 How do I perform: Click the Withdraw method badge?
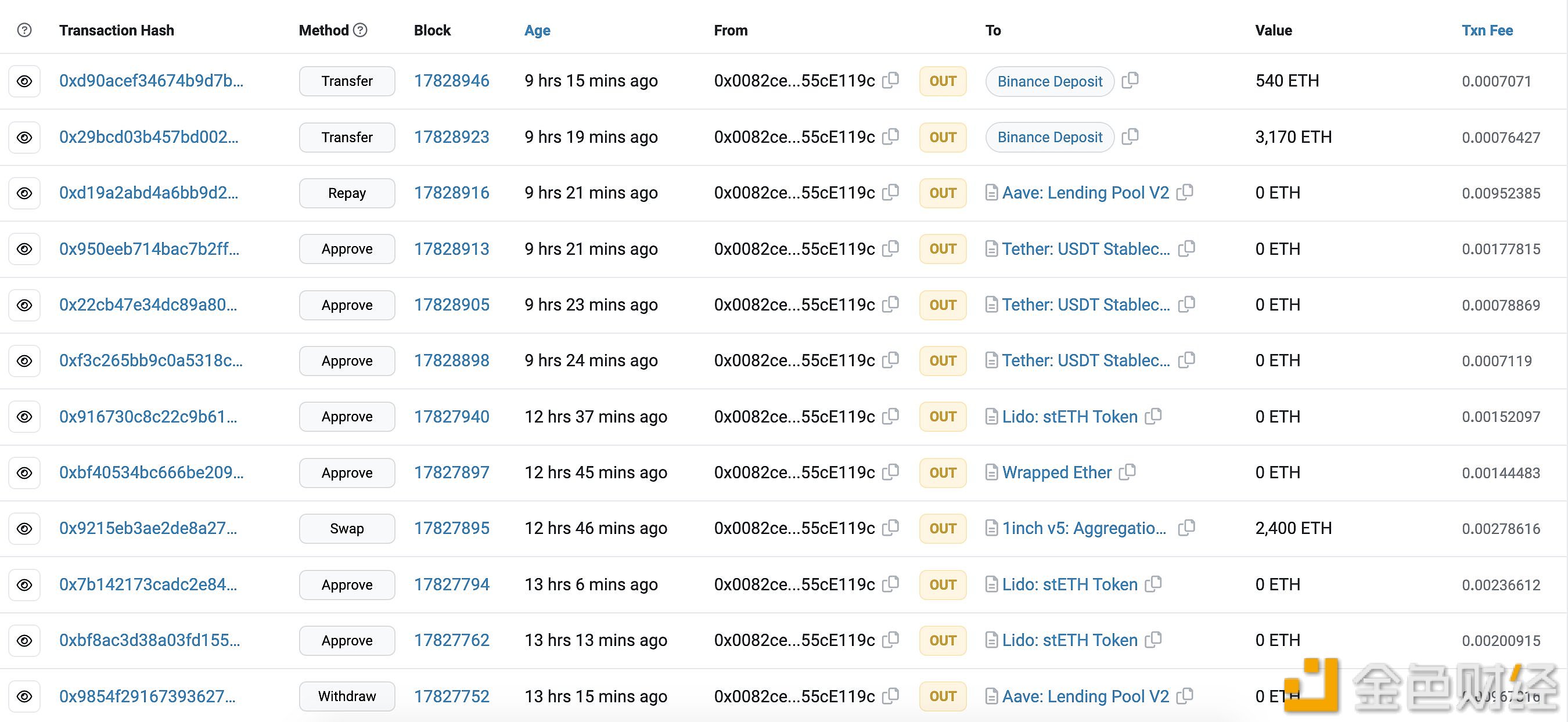347,696
